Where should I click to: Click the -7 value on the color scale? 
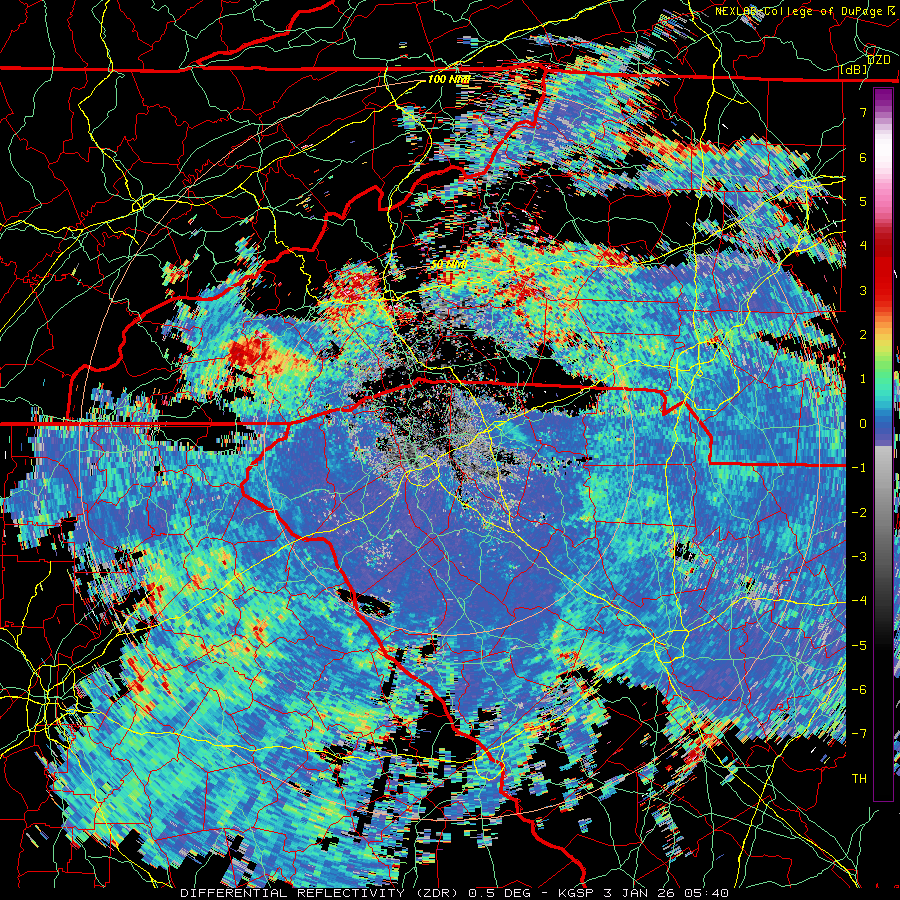pos(859,734)
